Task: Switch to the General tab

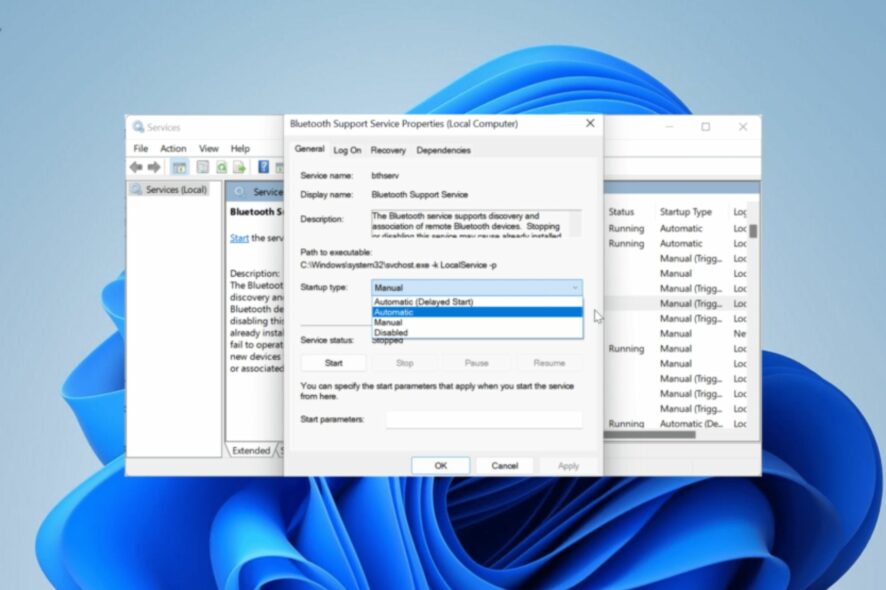Action: point(309,149)
